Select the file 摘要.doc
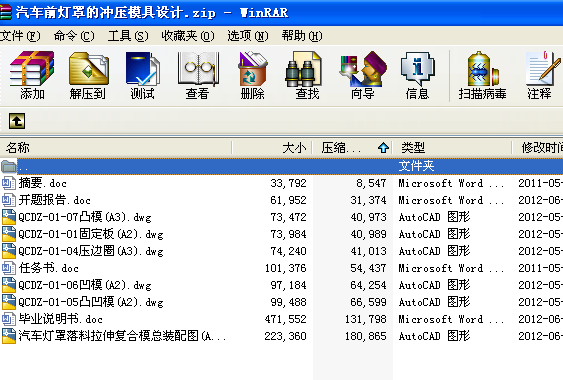This screenshot has width=563, height=380. [x=43, y=183]
